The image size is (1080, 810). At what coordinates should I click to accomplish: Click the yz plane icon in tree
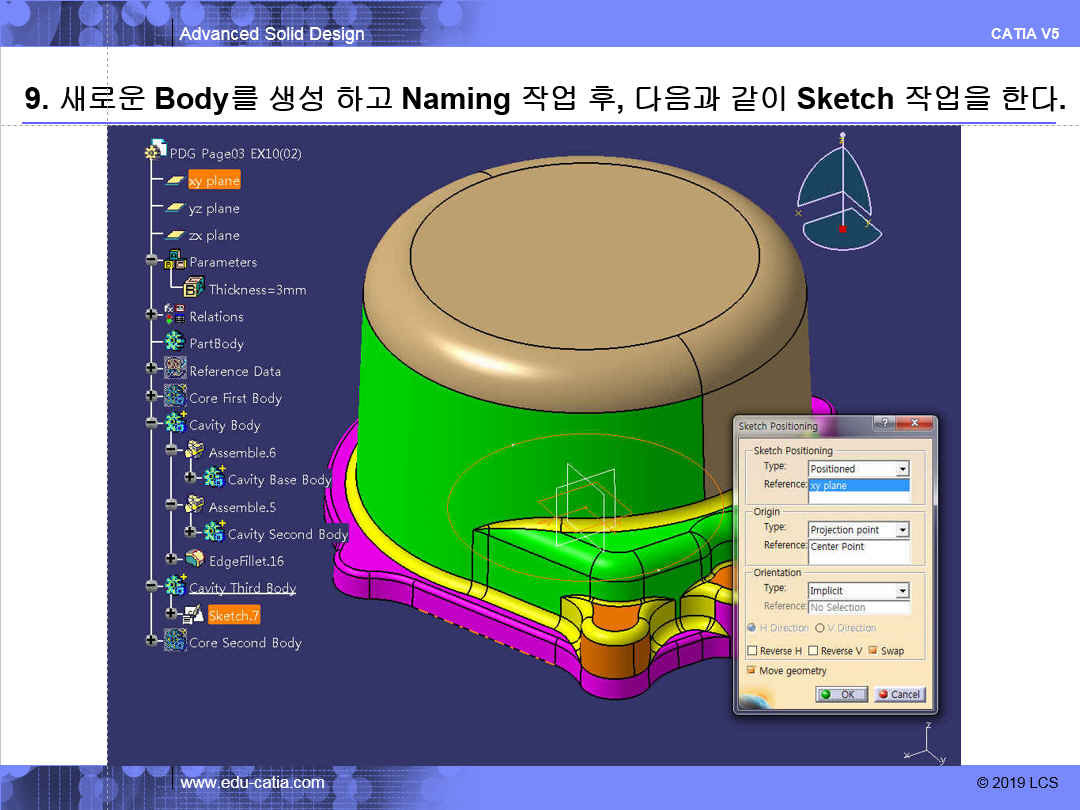pyautogui.click(x=175, y=208)
